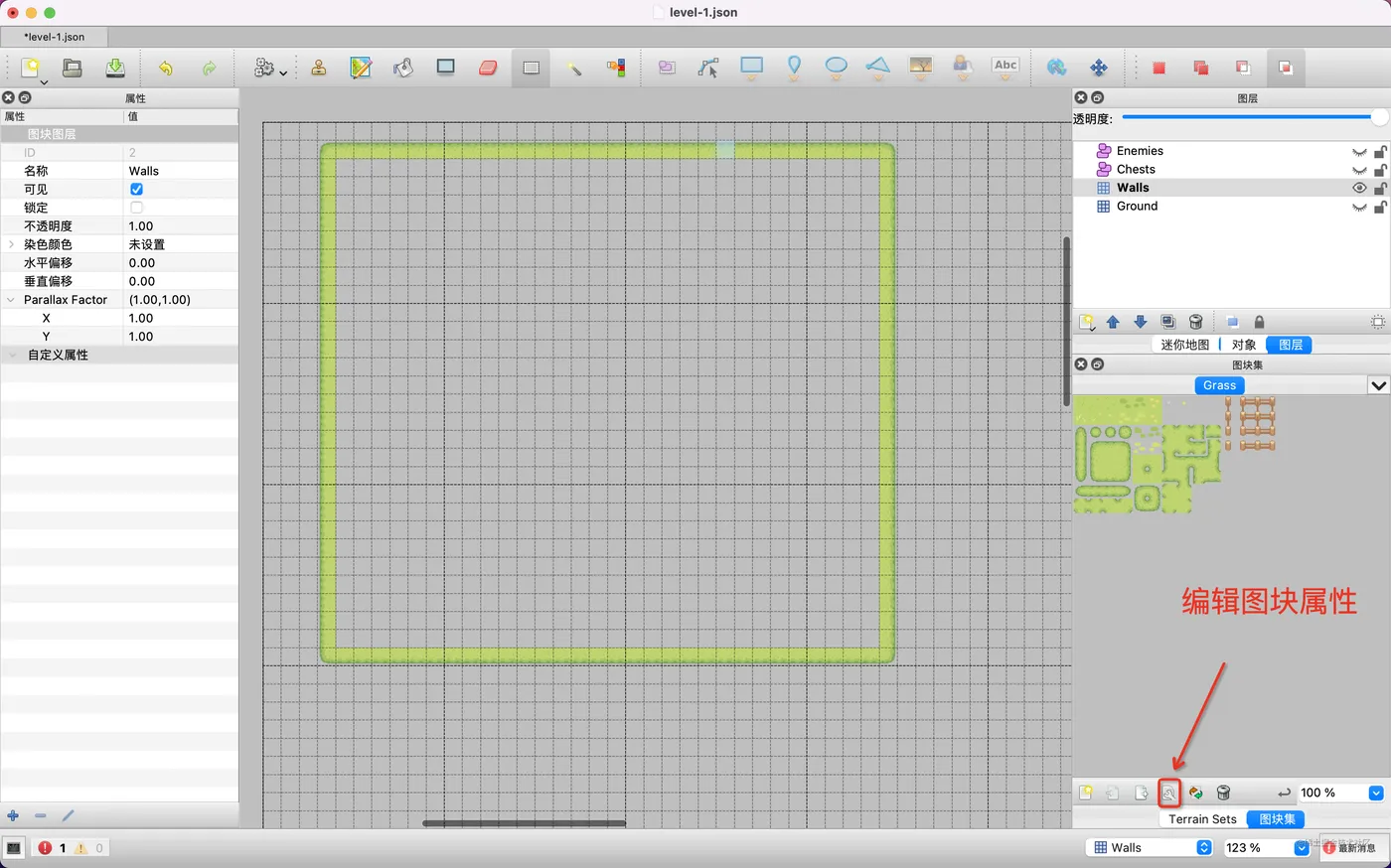Toggle lock on the Enemies layer
Image resolution: width=1391 pixels, height=868 pixels.
point(1380,151)
